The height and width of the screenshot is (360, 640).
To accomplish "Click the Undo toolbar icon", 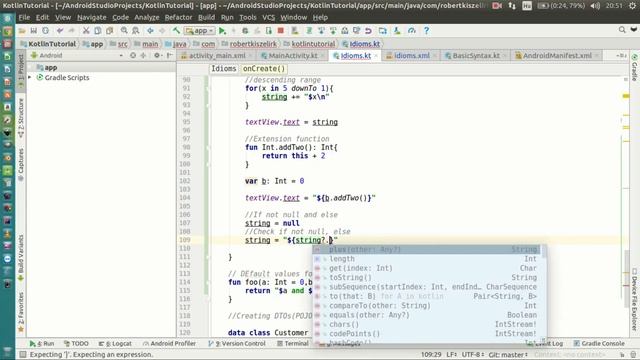I will pyautogui.click(x=60, y=31).
